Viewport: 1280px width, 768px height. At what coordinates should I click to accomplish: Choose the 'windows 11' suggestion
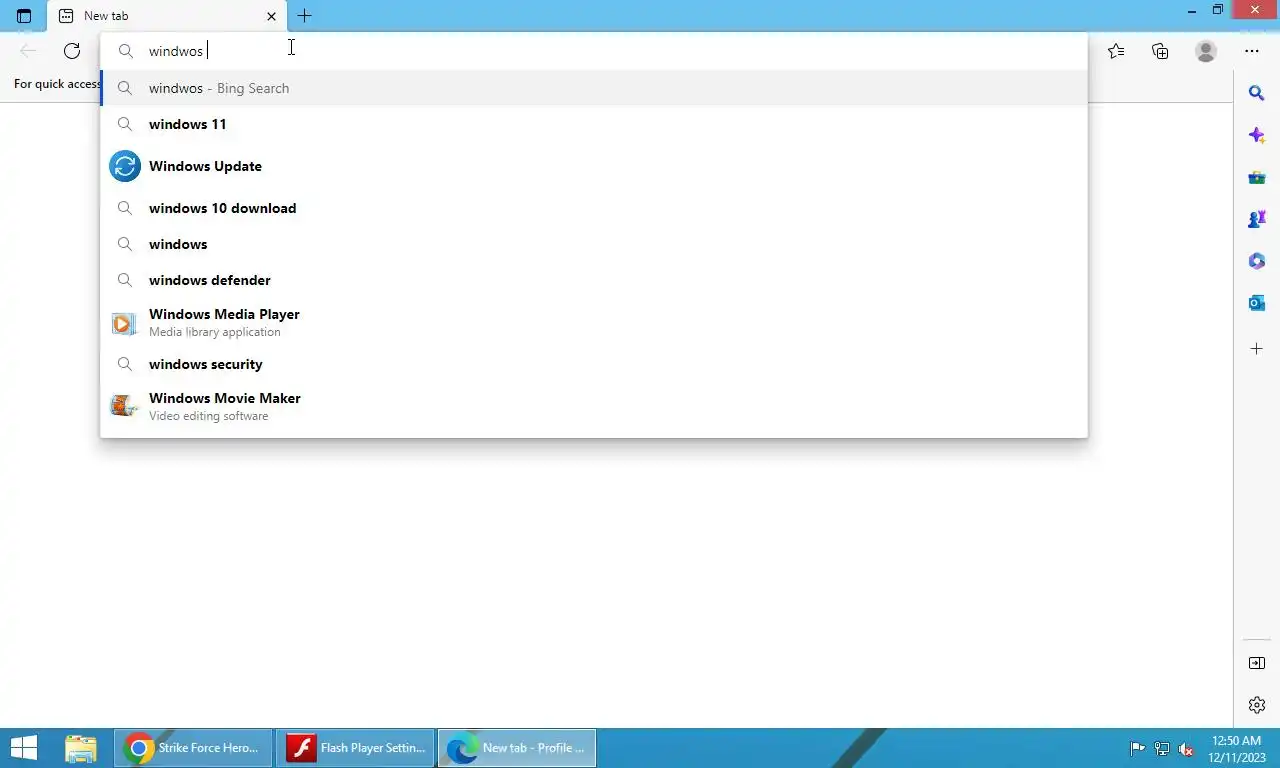click(x=594, y=124)
